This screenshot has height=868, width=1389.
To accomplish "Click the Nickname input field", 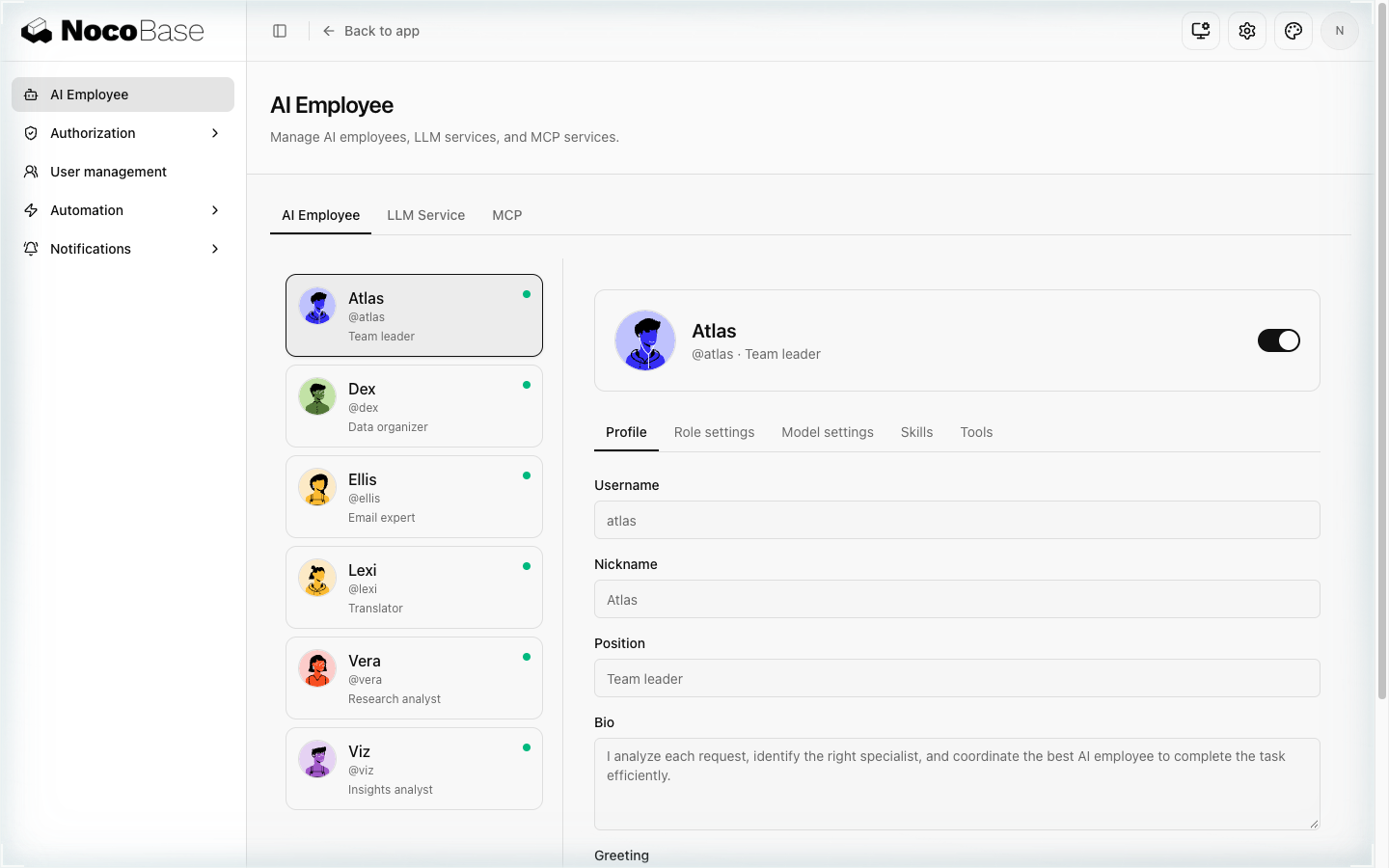I will pyautogui.click(x=957, y=599).
